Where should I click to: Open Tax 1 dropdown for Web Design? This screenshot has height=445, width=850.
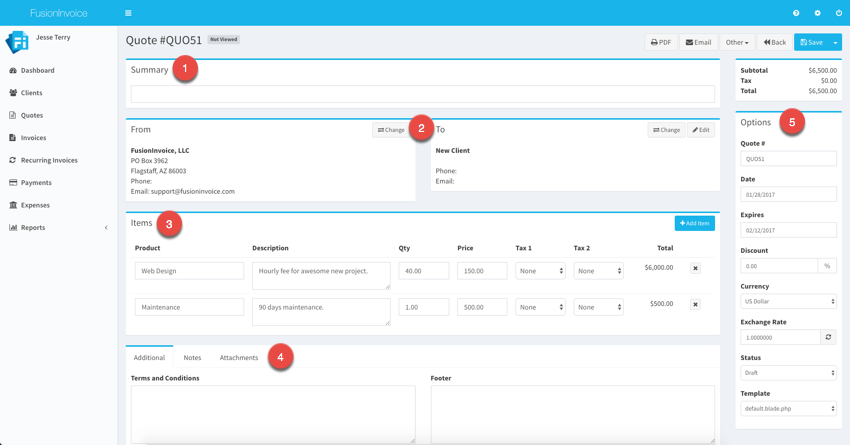tap(540, 271)
